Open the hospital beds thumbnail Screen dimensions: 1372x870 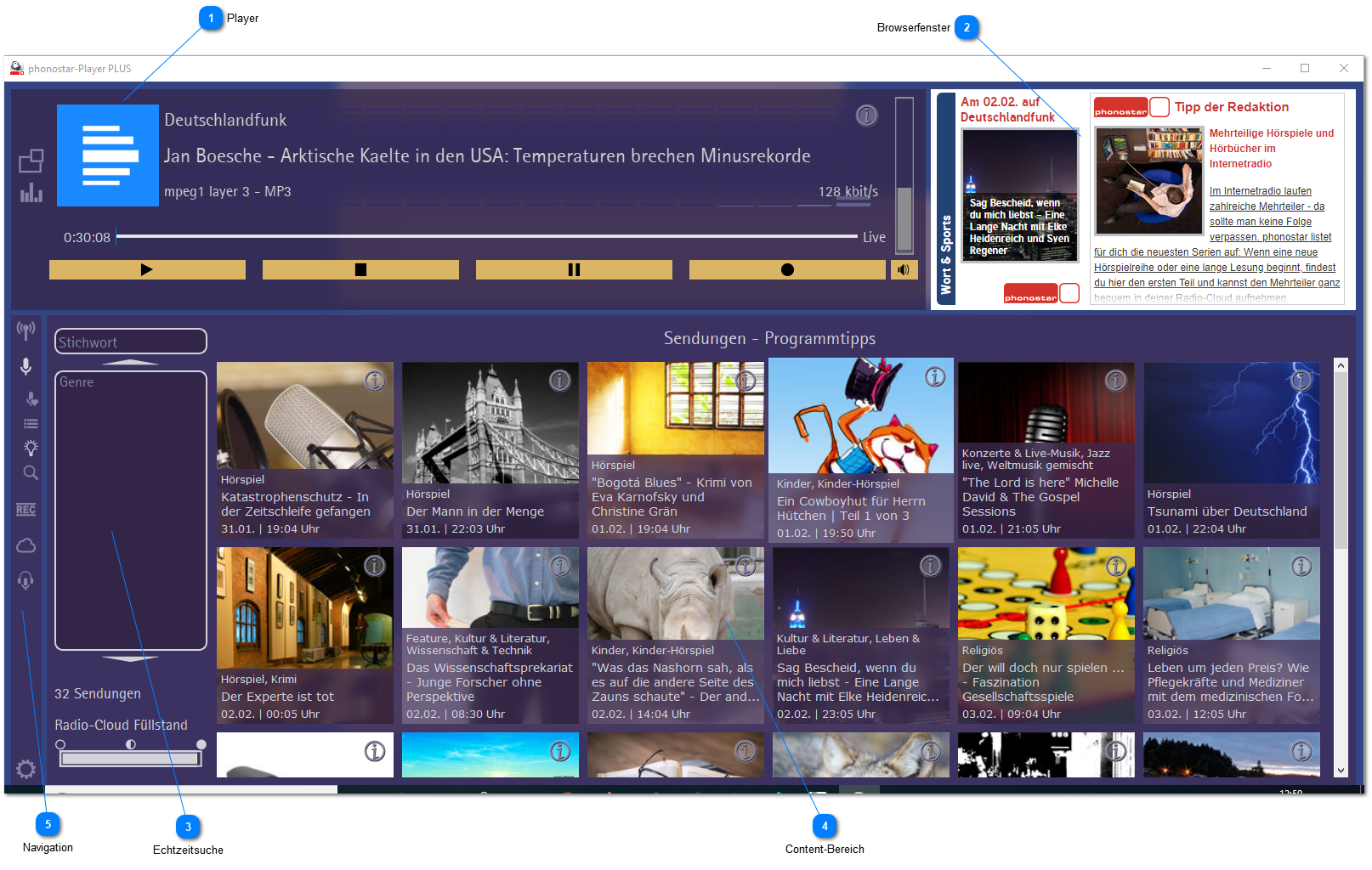click(x=1232, y=593)
